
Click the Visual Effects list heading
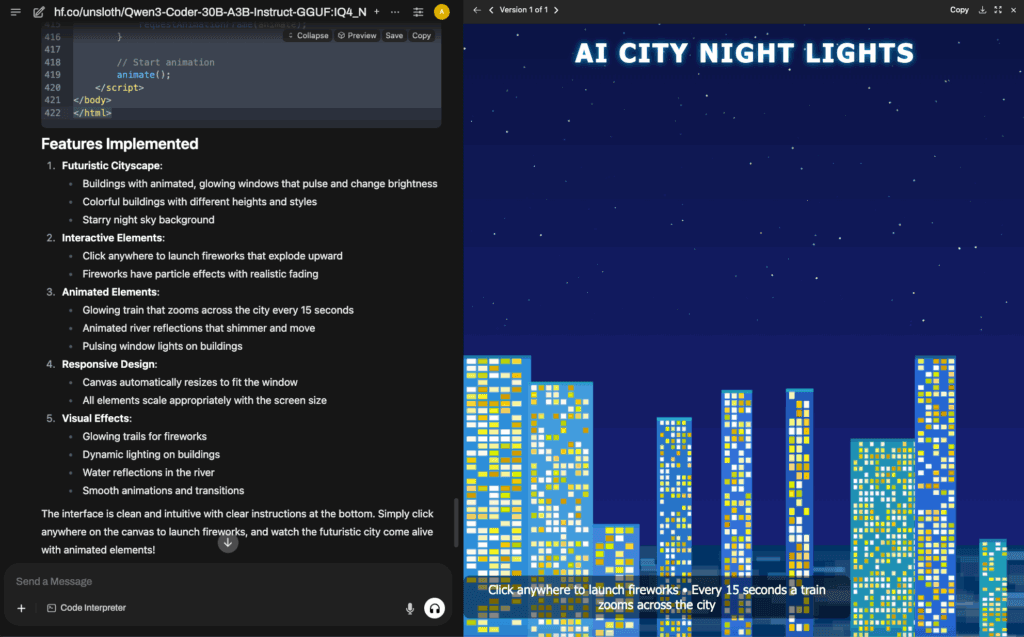click(x=97, y=418)
